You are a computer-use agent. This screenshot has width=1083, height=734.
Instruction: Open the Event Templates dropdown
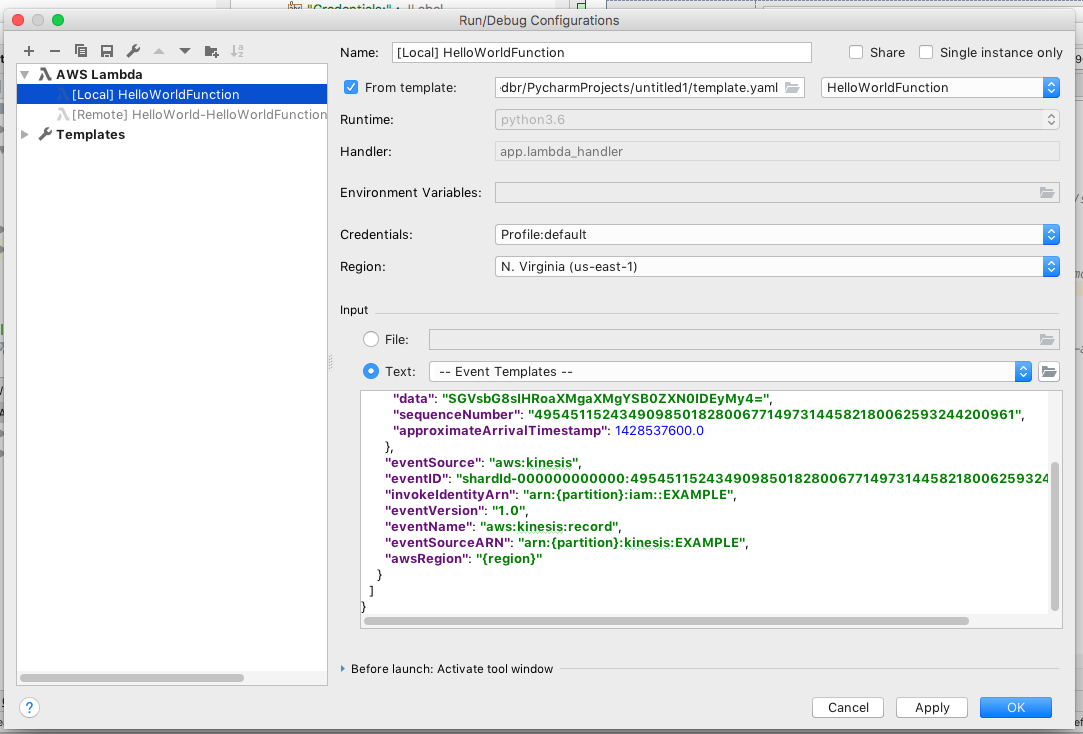coord(730,371)
